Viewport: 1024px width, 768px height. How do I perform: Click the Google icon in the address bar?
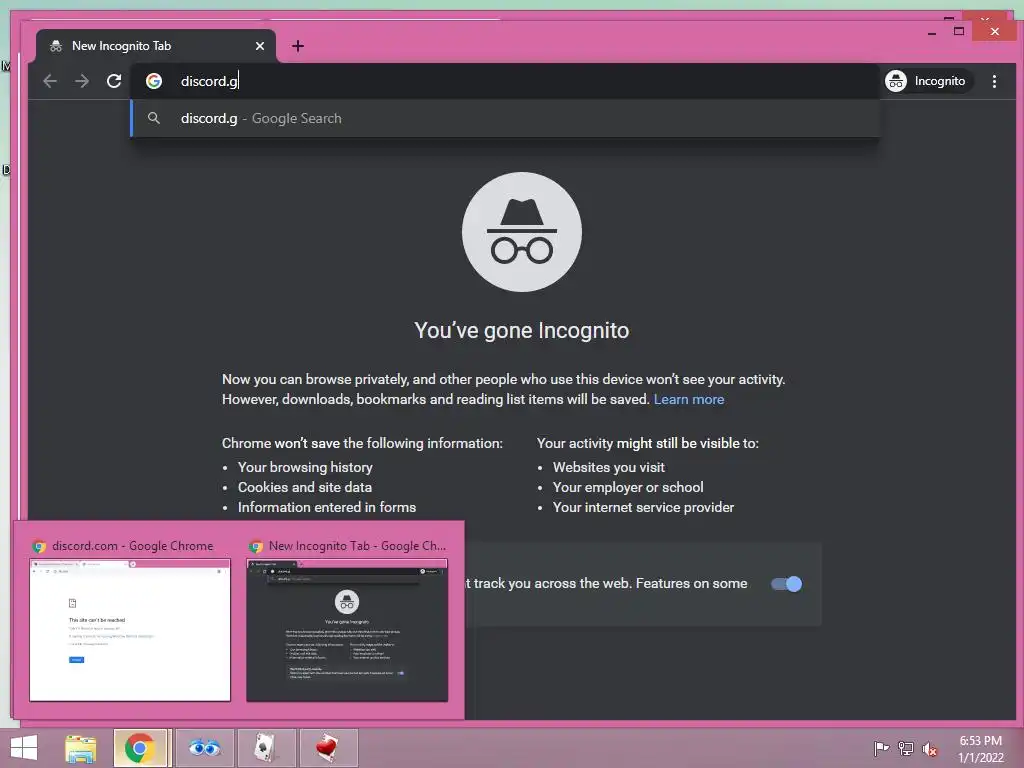(154, 81)
